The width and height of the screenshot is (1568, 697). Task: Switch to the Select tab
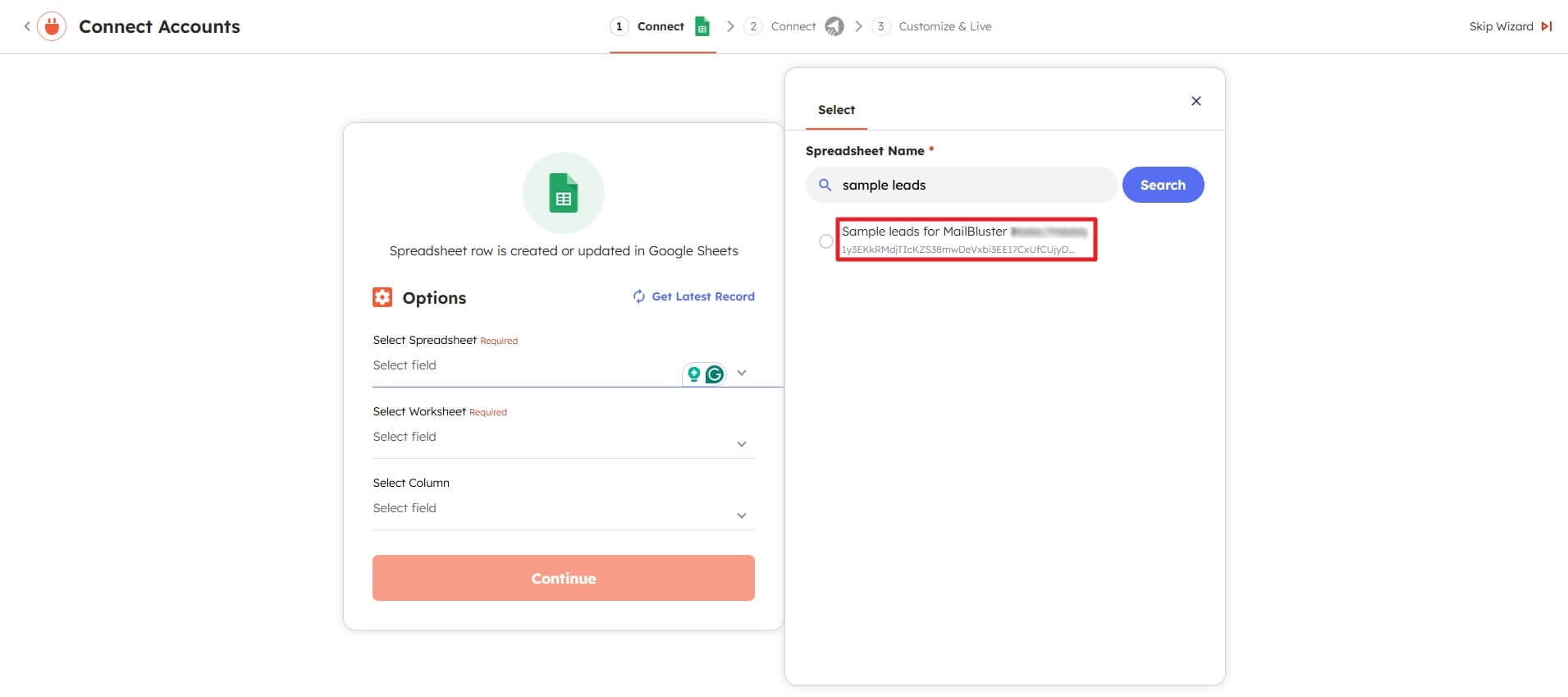(x=836, y=110)
